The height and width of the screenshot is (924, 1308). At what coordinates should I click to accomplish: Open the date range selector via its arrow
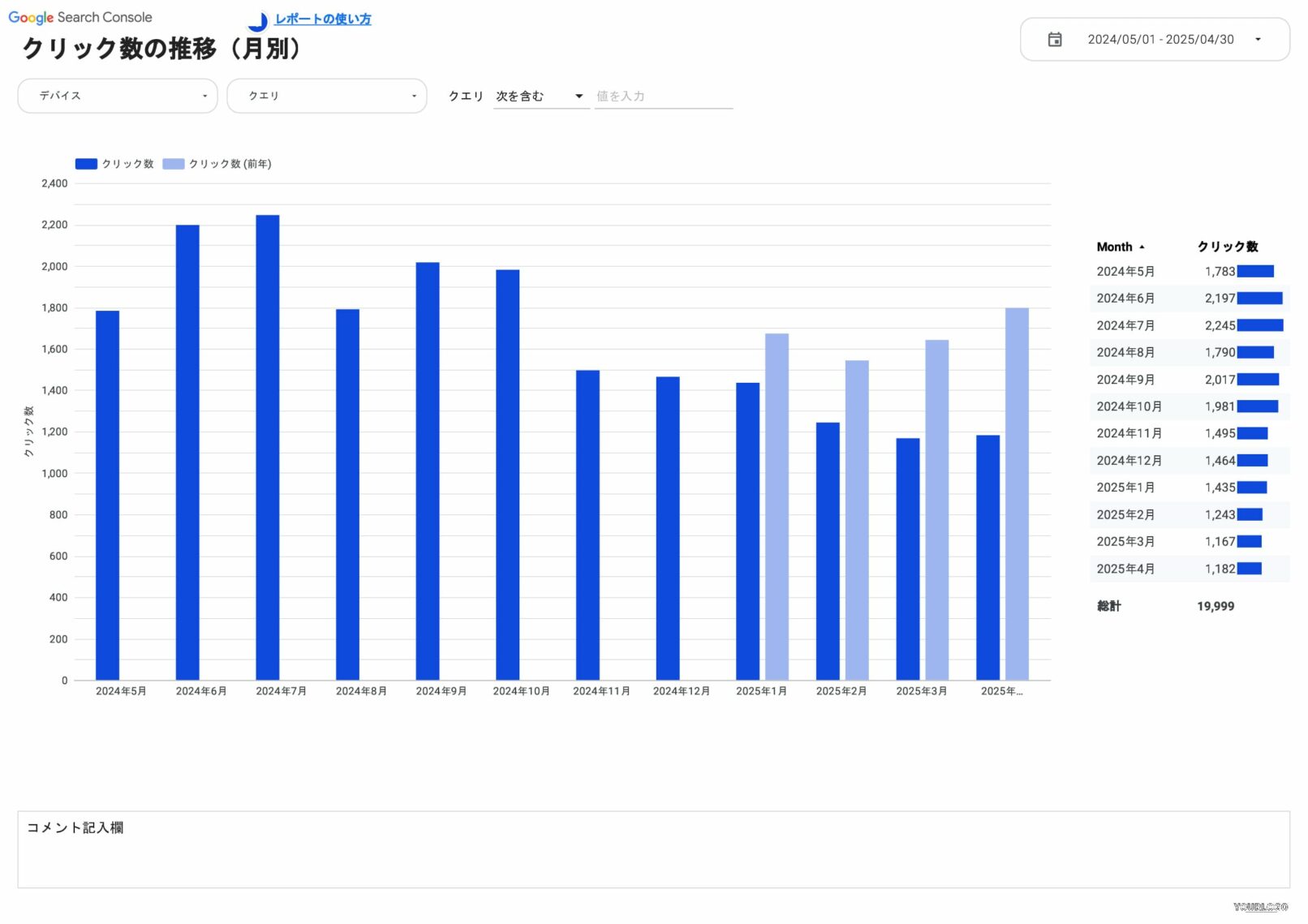coord(1259,39)
